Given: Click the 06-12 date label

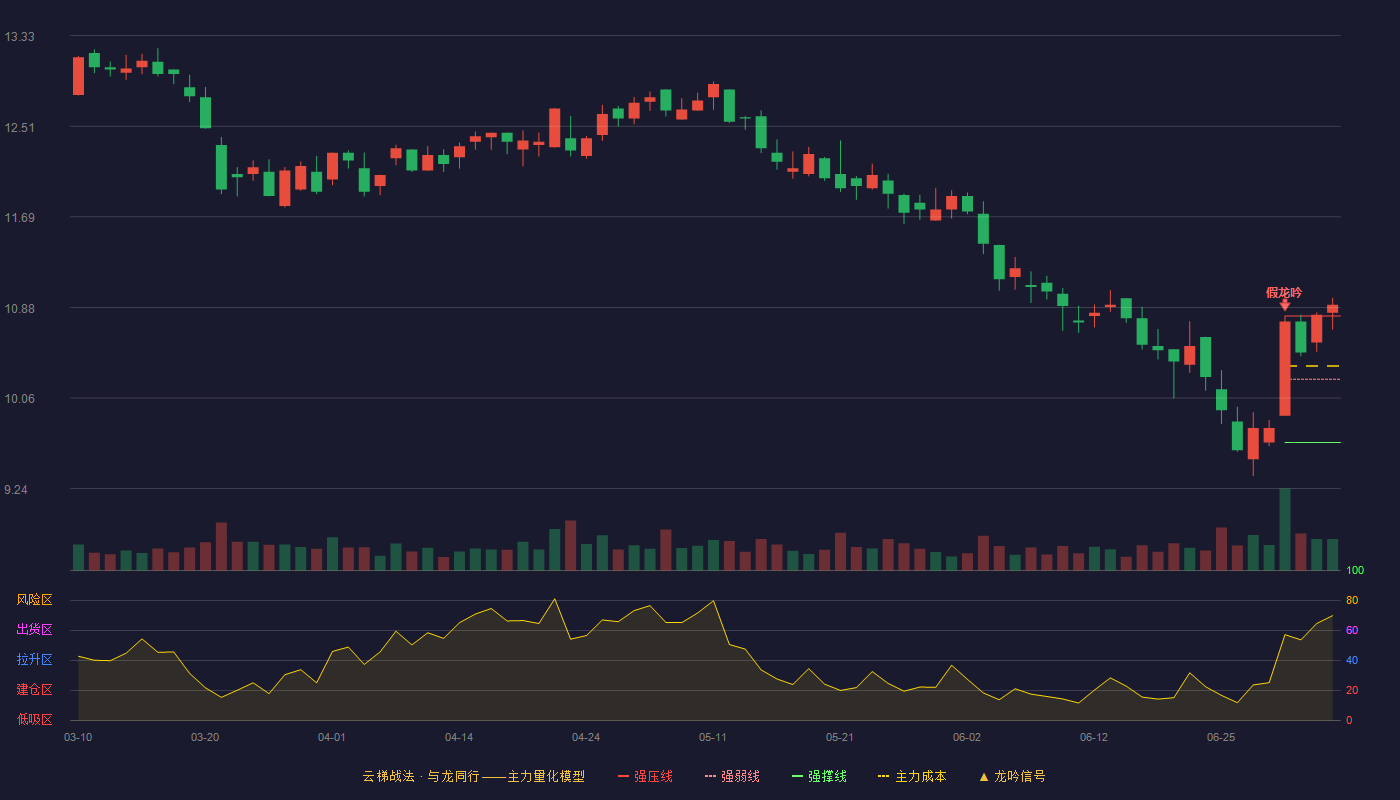Looking at the screenshot, I should click(x=1094, y=737).
